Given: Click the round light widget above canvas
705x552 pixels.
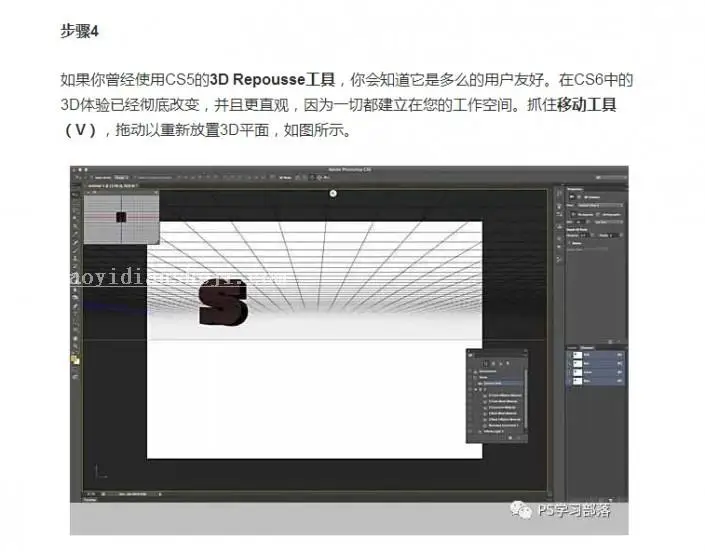Looking at the screenshot, I should pyautogui.click(x=333, y=193).
